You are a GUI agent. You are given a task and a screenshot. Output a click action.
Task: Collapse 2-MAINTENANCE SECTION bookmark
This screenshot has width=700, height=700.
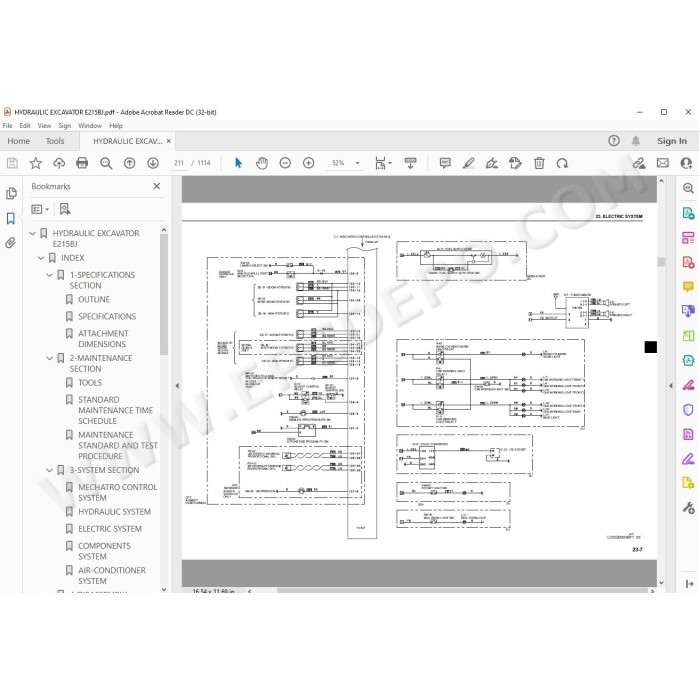(50, 358)
